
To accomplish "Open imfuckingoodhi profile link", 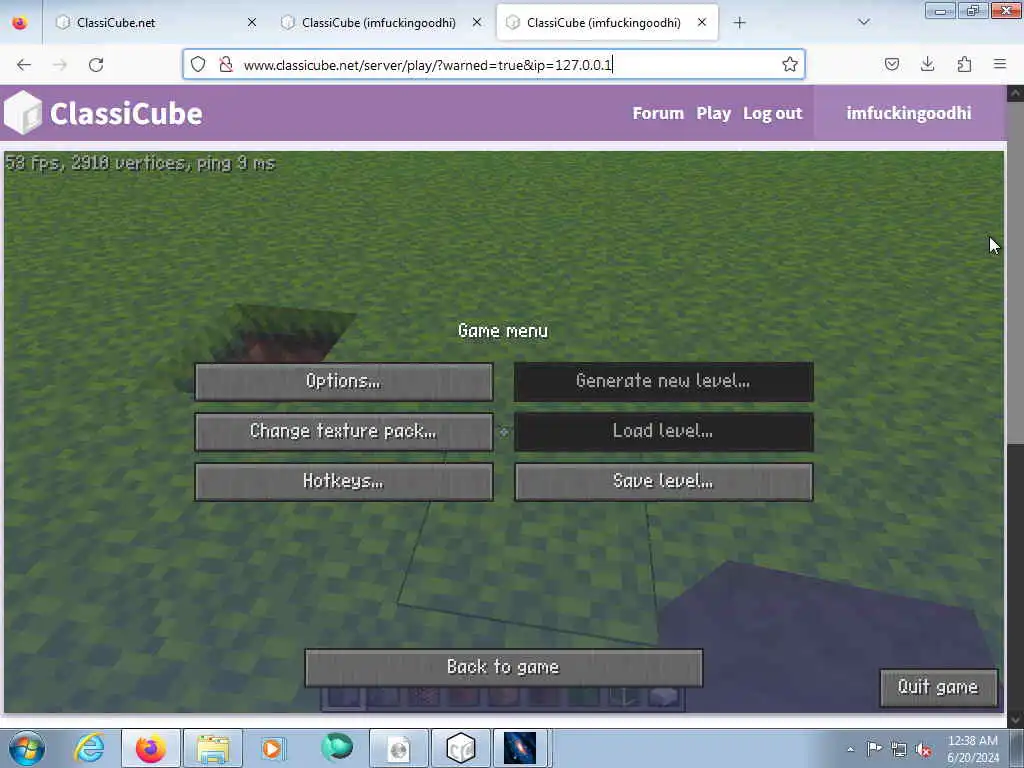I will pyautogui.click(x=908, y=113).
